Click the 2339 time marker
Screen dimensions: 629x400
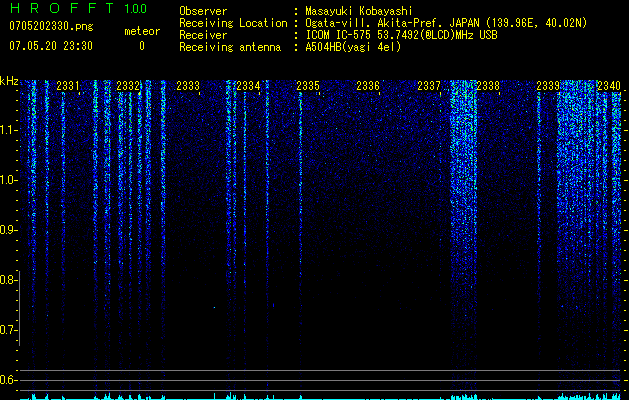click(548, 86)
